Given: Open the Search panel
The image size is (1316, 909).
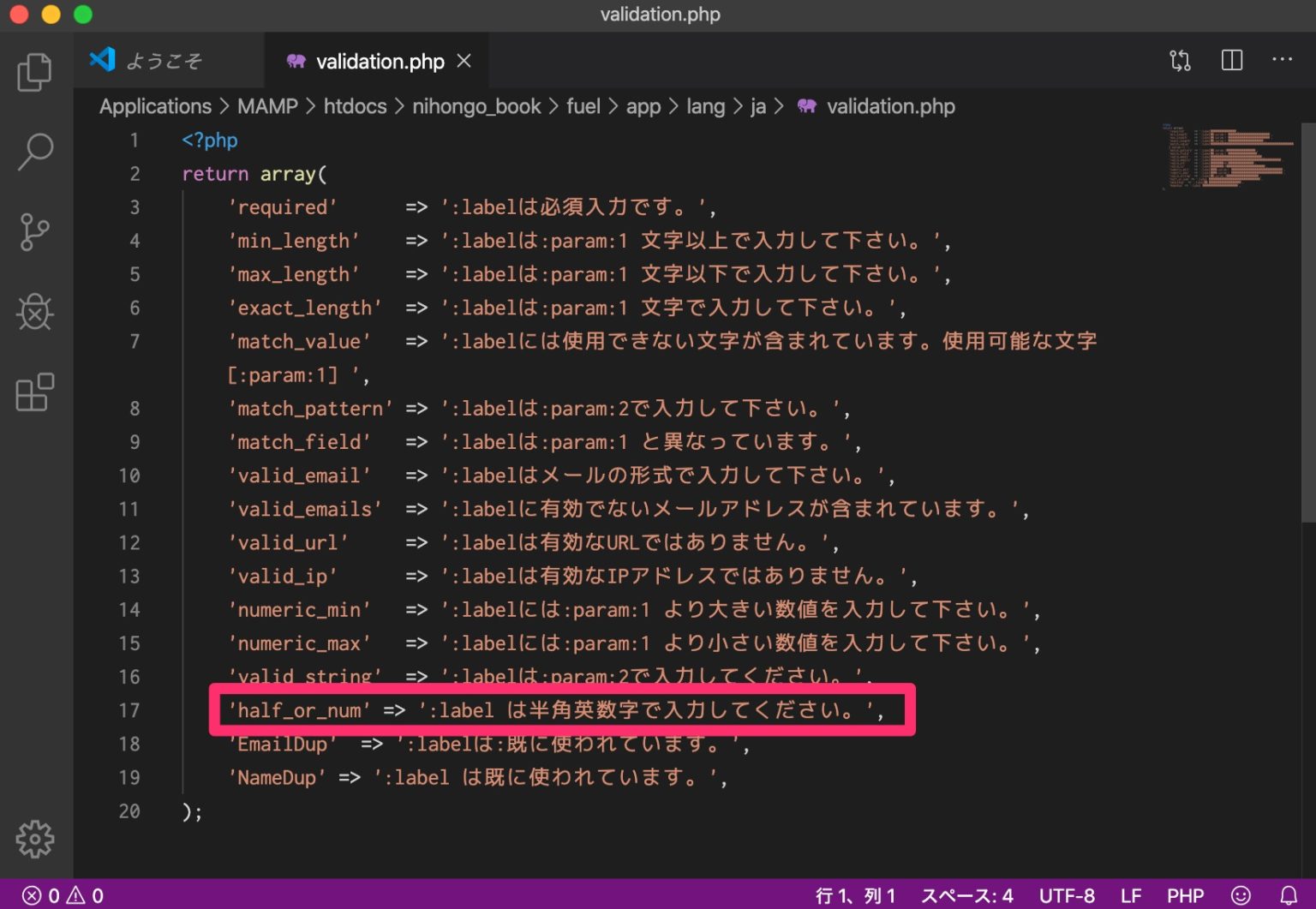Looking at the screenshot, I should [34, 151].
